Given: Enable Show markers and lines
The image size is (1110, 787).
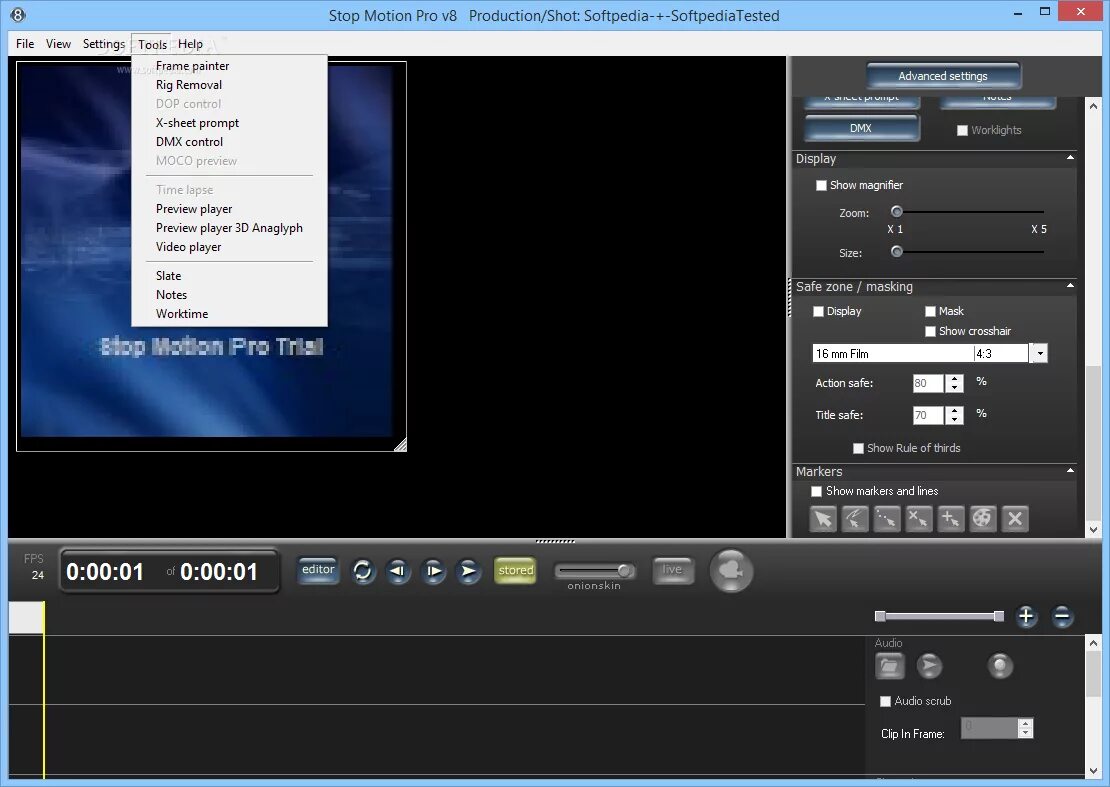Looking at the screenshot, I should click(816, 491).
